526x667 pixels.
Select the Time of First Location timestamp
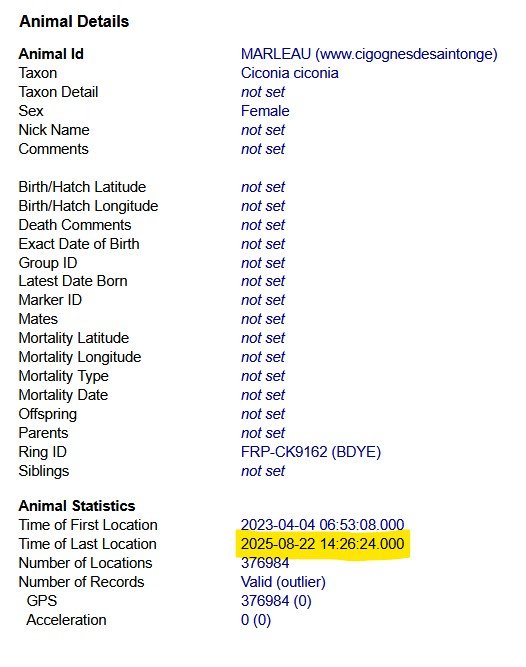click(x=323, y=524)
